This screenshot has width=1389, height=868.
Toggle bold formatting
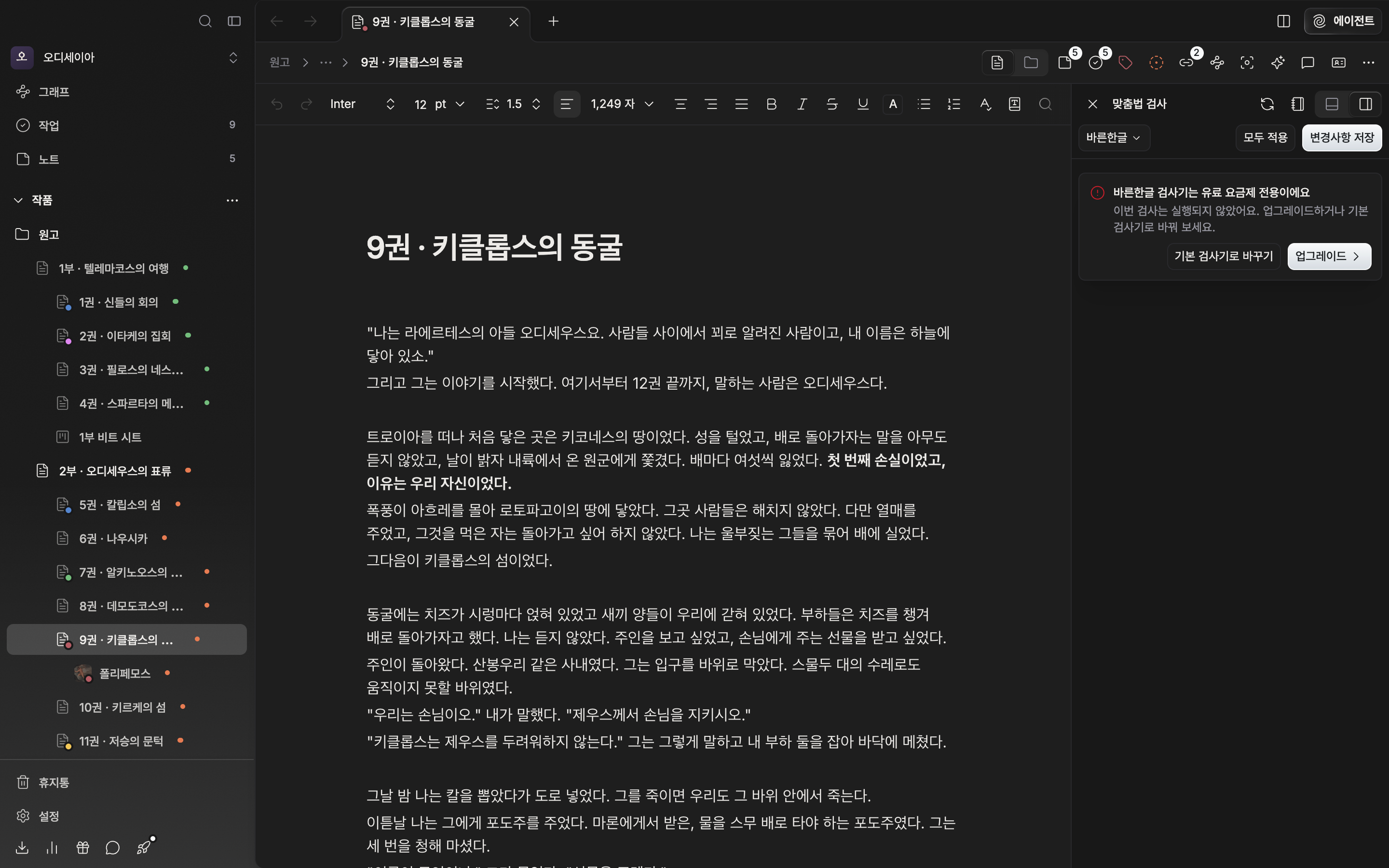[771, 104]
